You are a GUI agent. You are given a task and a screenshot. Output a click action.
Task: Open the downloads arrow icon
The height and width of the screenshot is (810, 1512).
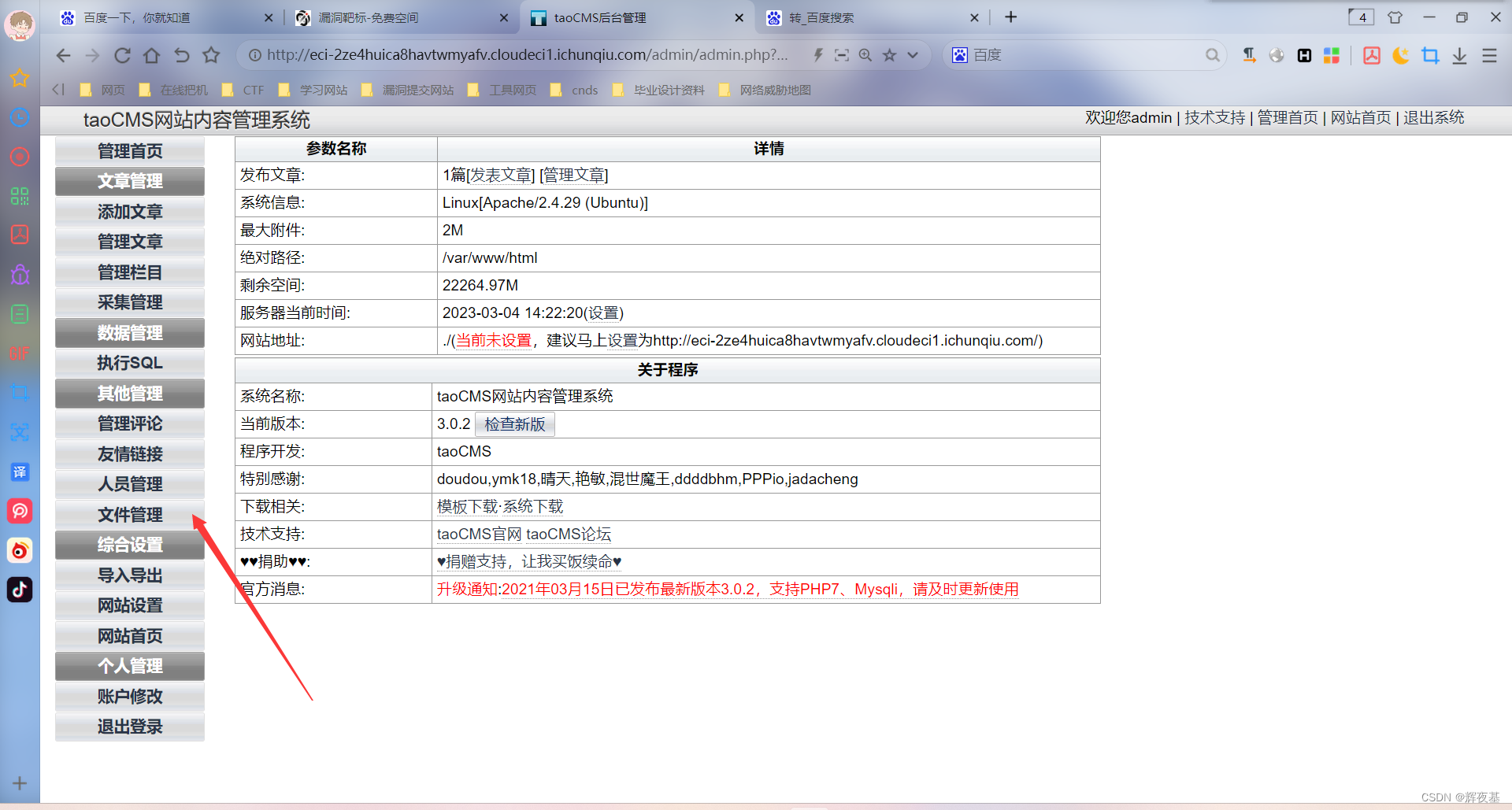[x=1459, y=55]
